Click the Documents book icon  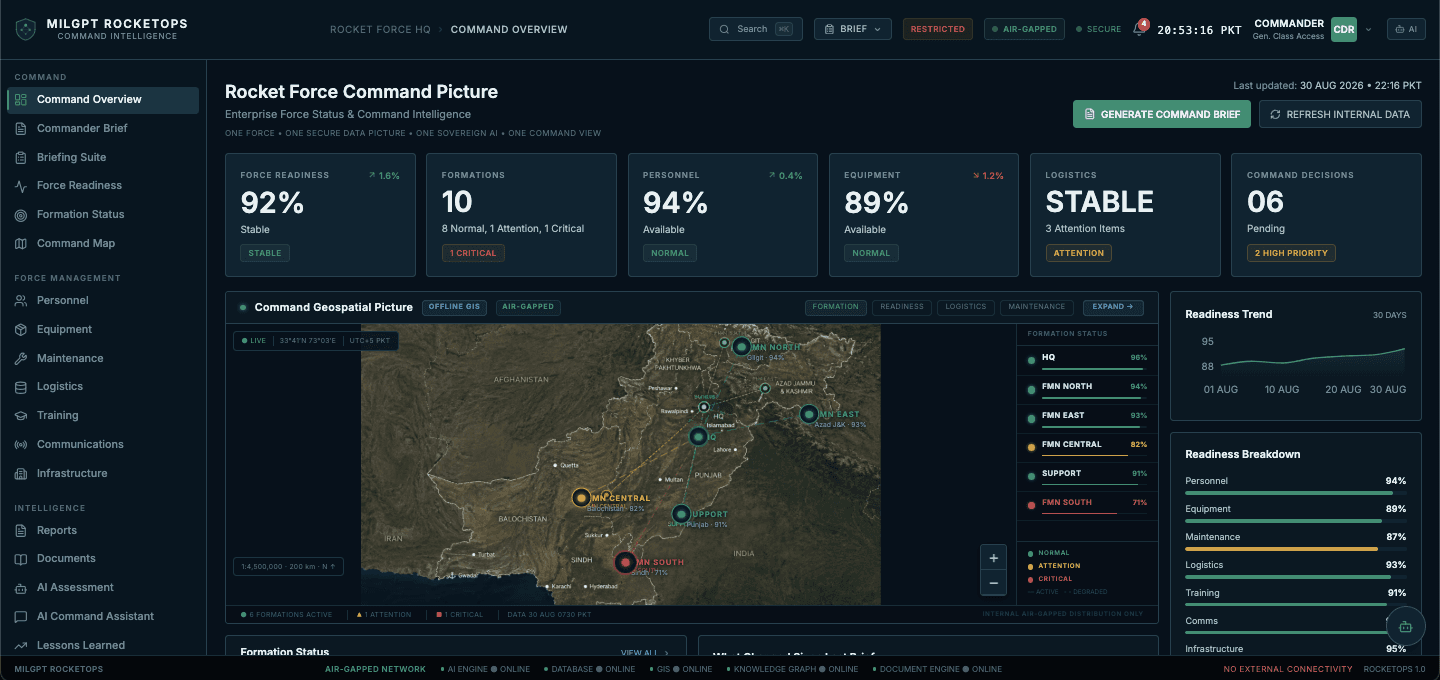(21, 559)
